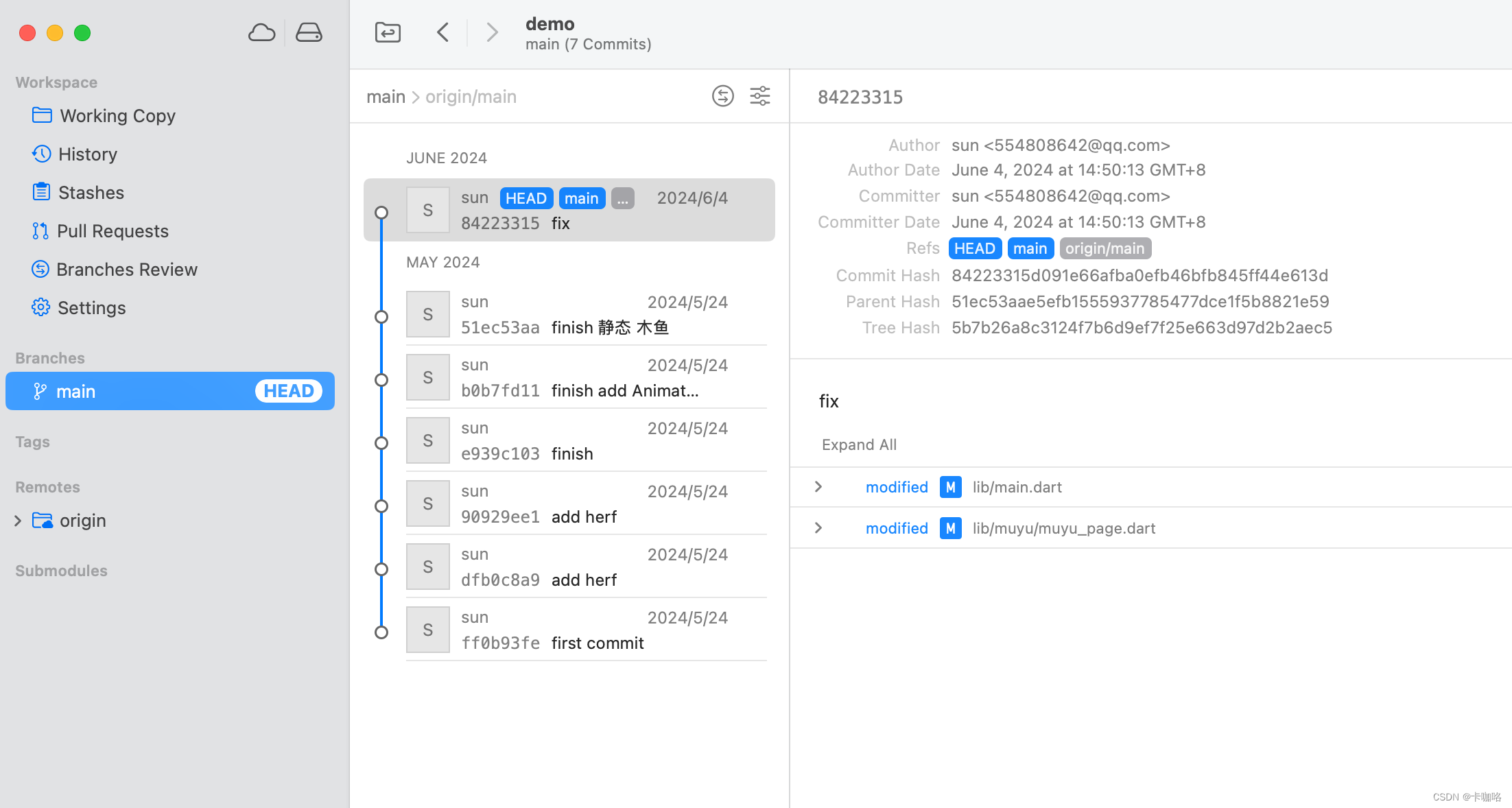Expand the modified lib/muyu/muyu_page.dart entry
Viewport: 1512px width, 808px height.
click(818, 528)
